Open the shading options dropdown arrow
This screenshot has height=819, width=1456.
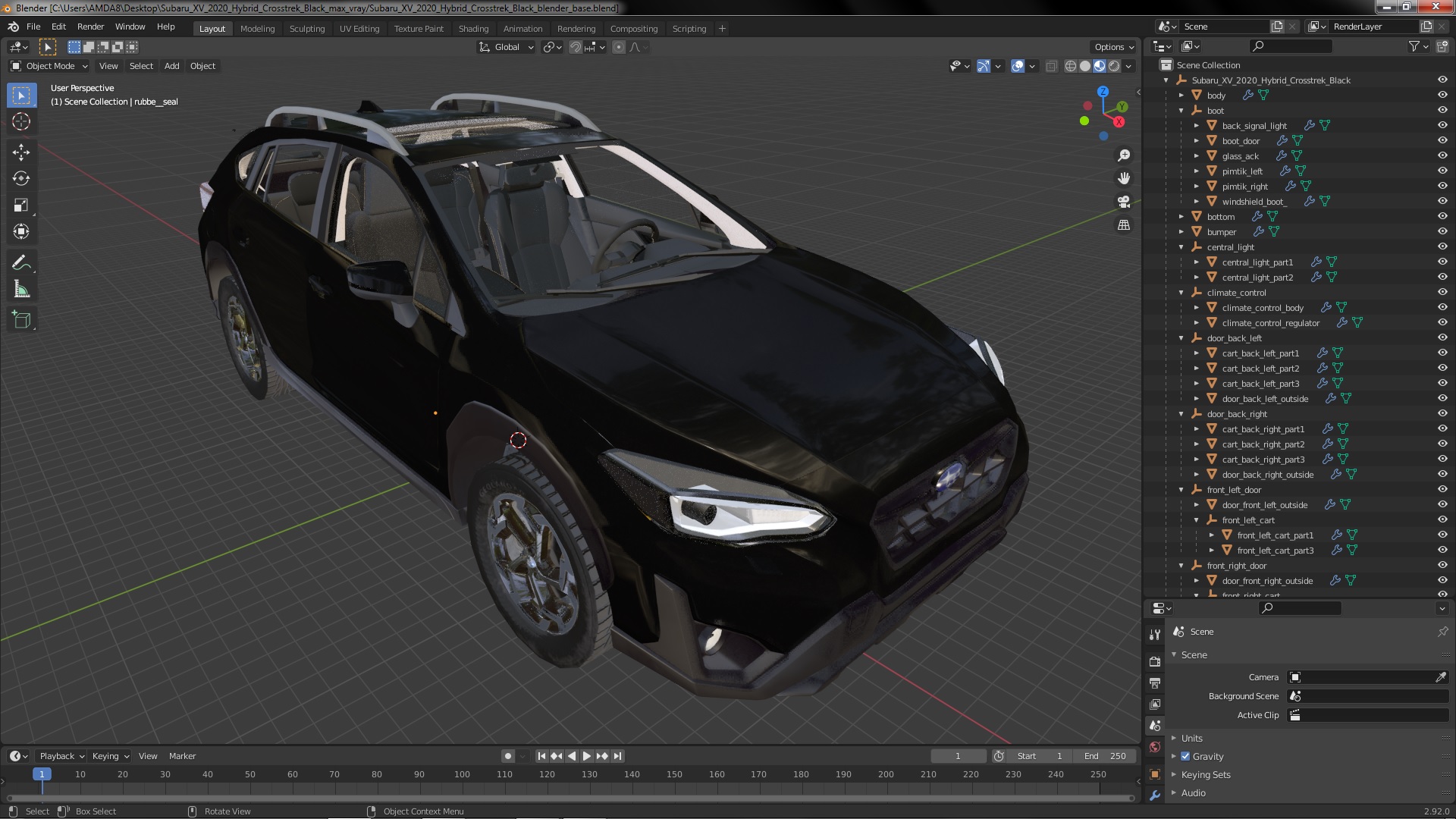1128,66
